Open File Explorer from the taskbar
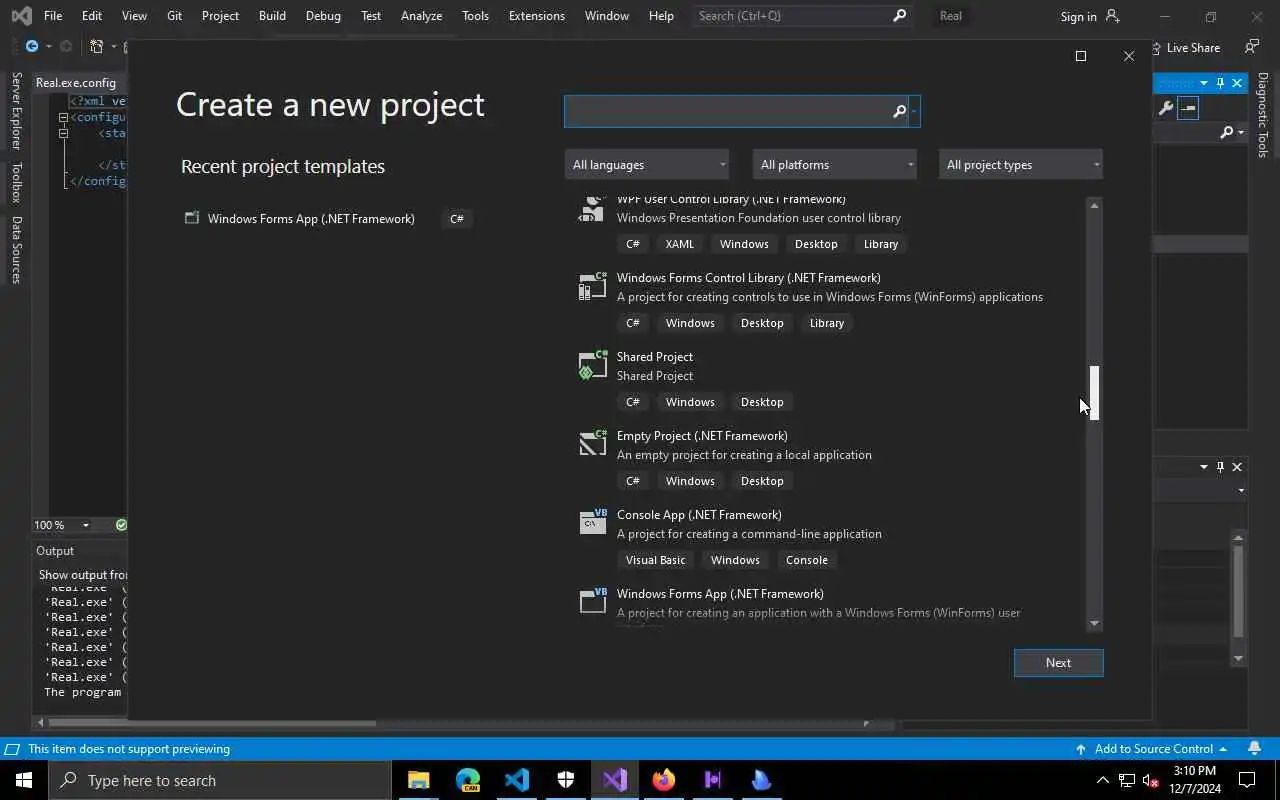 click(418, 780)
